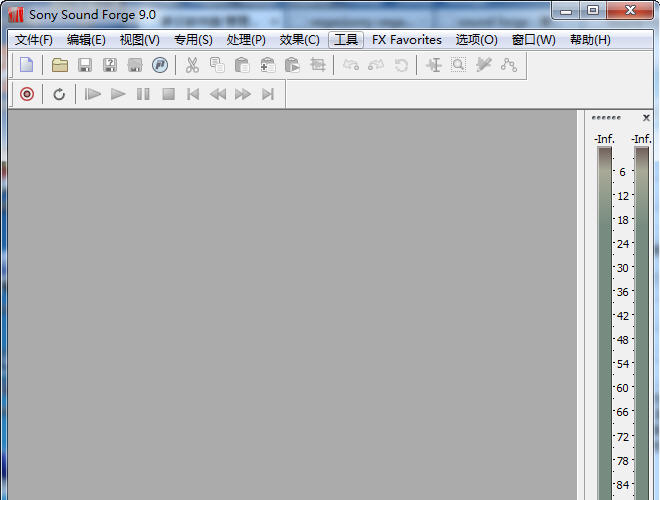Click the Play transport button
660x520 pixels.
coord(118,94)
